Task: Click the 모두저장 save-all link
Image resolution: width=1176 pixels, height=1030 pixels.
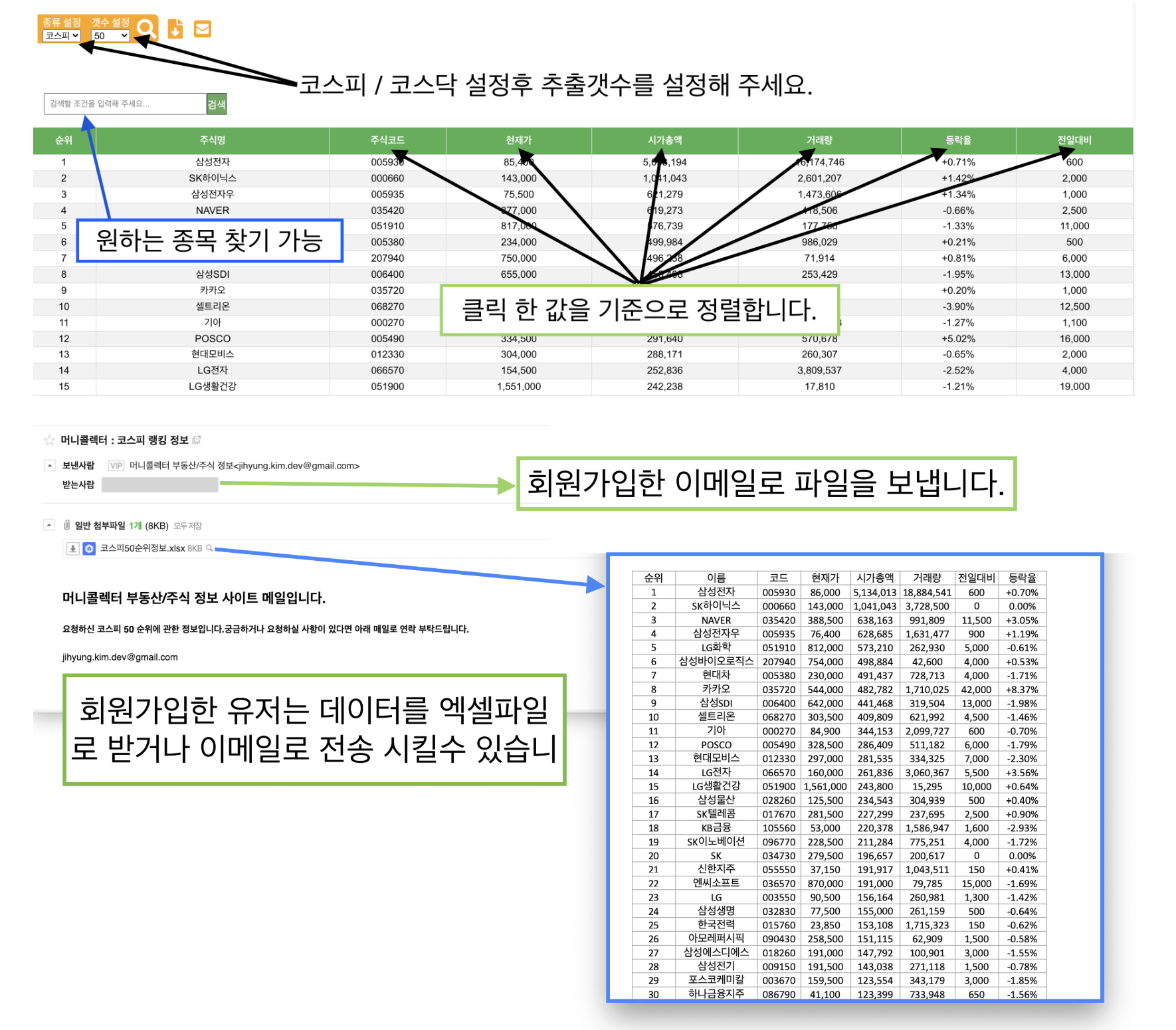Action: (x=187, y=526)
